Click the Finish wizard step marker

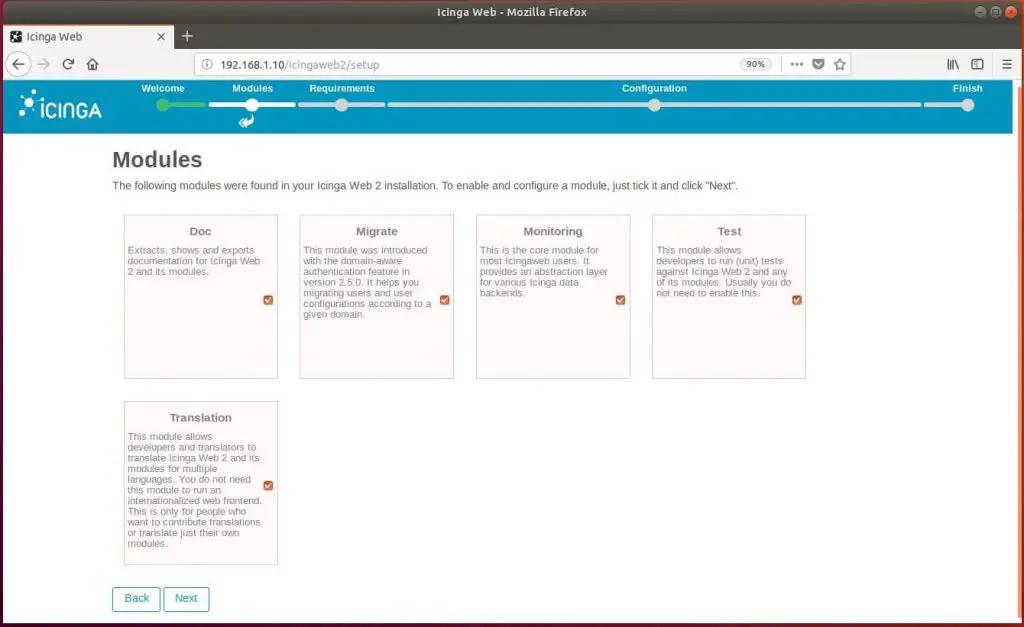(x=967, y=104)
